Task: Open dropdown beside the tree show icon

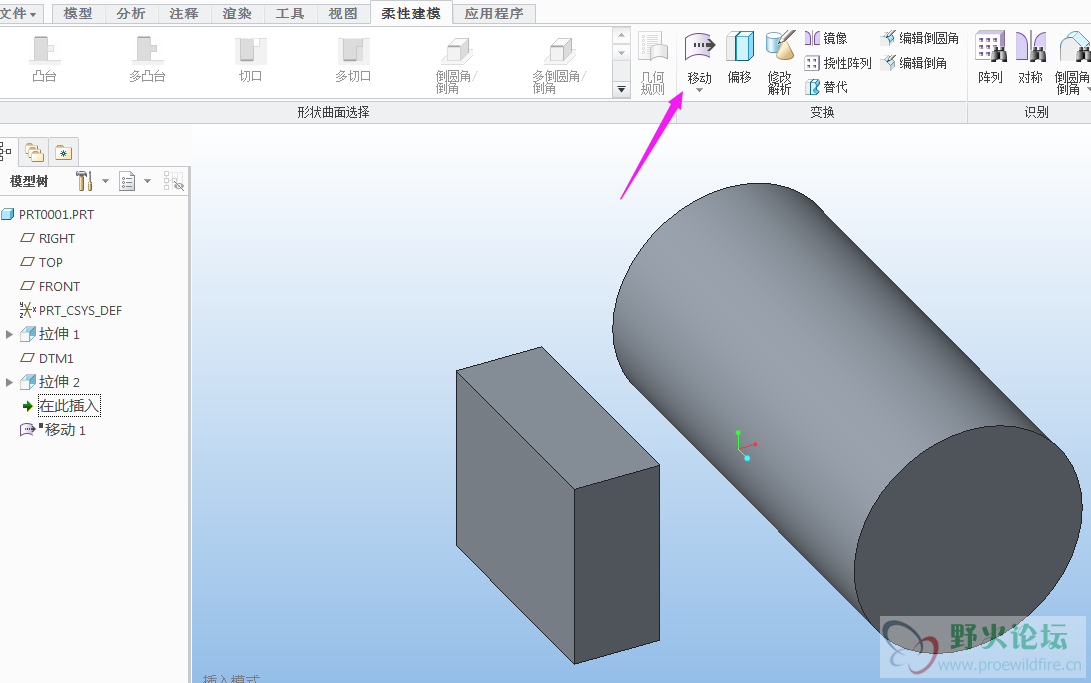Action: (x=148, y=181)
